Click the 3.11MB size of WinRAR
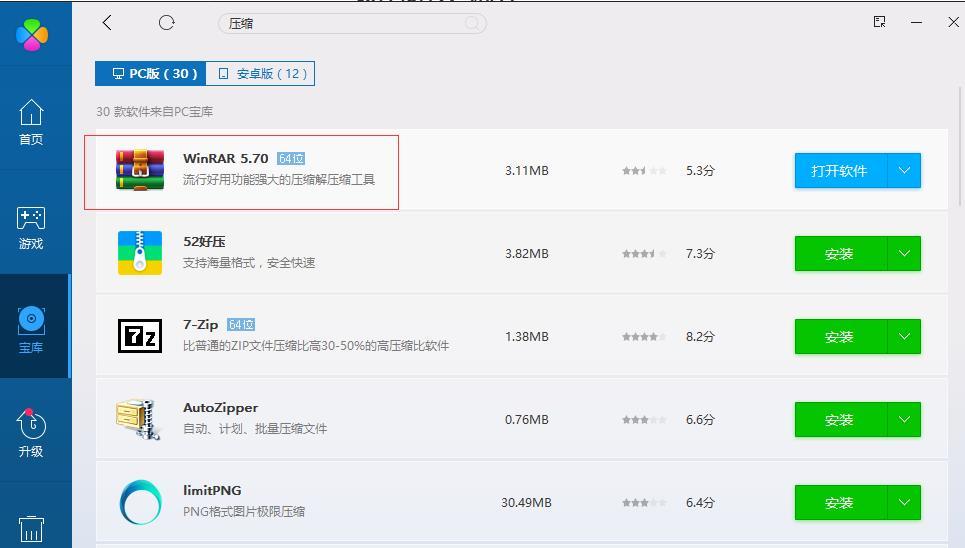 click(527, 171)
